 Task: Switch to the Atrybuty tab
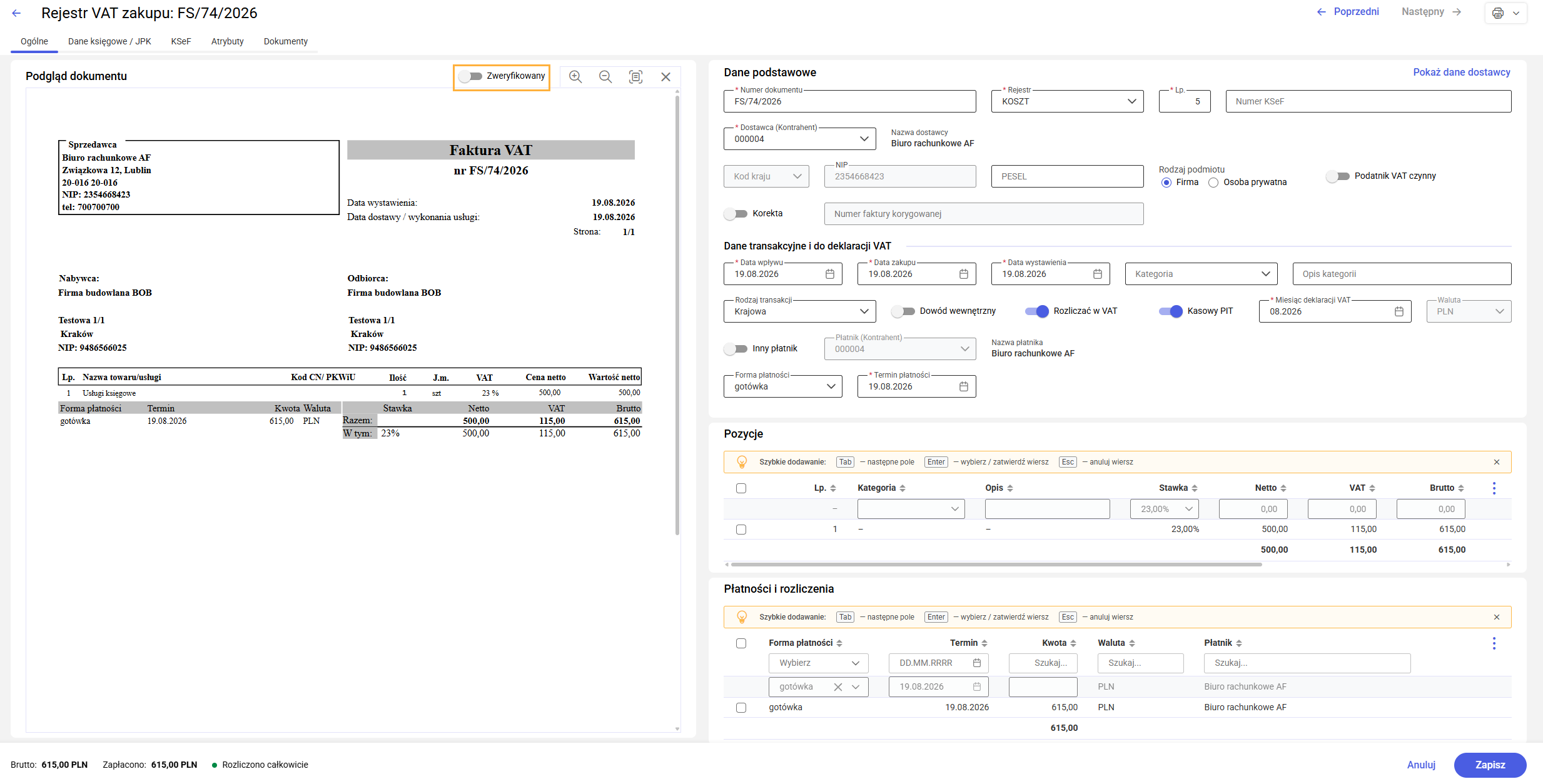pyautogui.click(x=227, y=41)
